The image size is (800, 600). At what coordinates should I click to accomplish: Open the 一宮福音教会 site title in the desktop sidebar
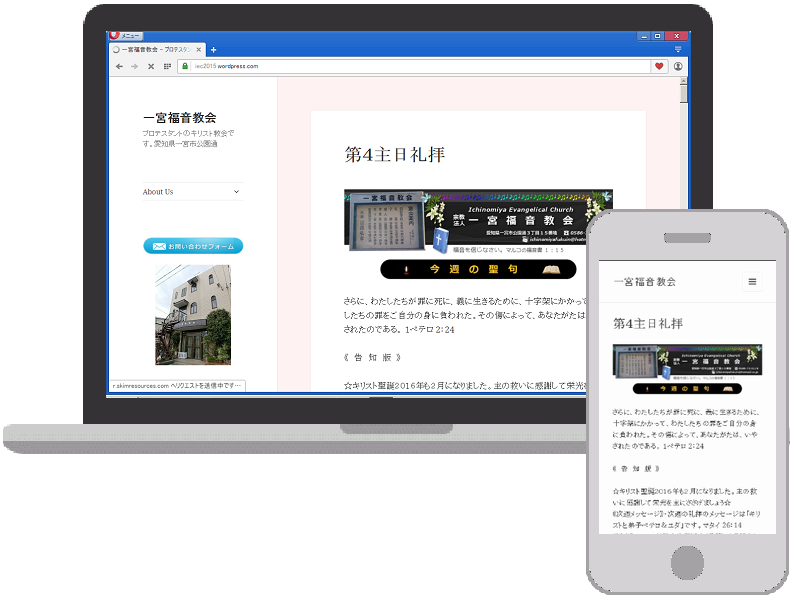179,117
